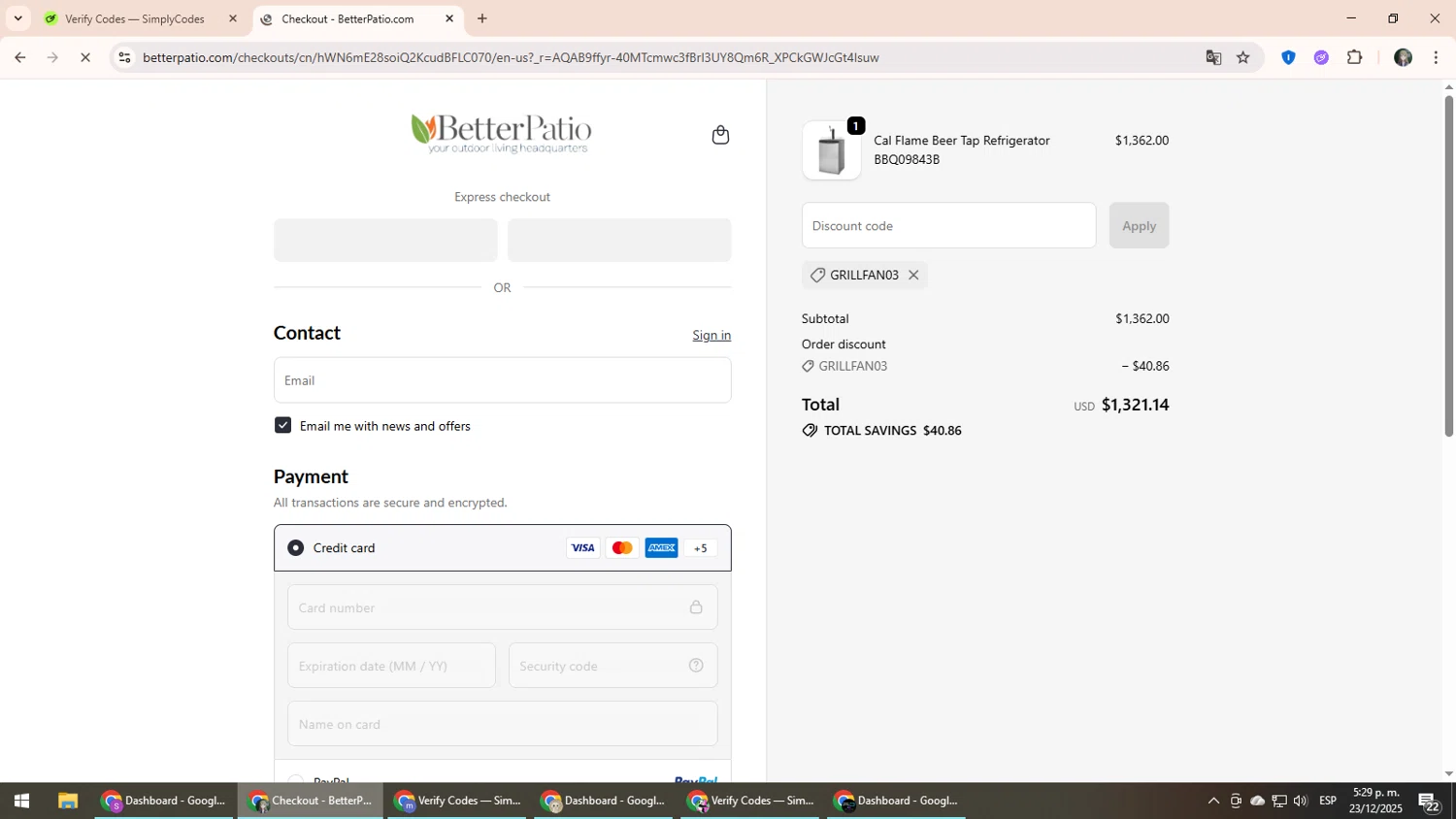The width and height of the screenshot is (1456, 819).
Task: Click the card number lock icon
Action: [696, 607]
